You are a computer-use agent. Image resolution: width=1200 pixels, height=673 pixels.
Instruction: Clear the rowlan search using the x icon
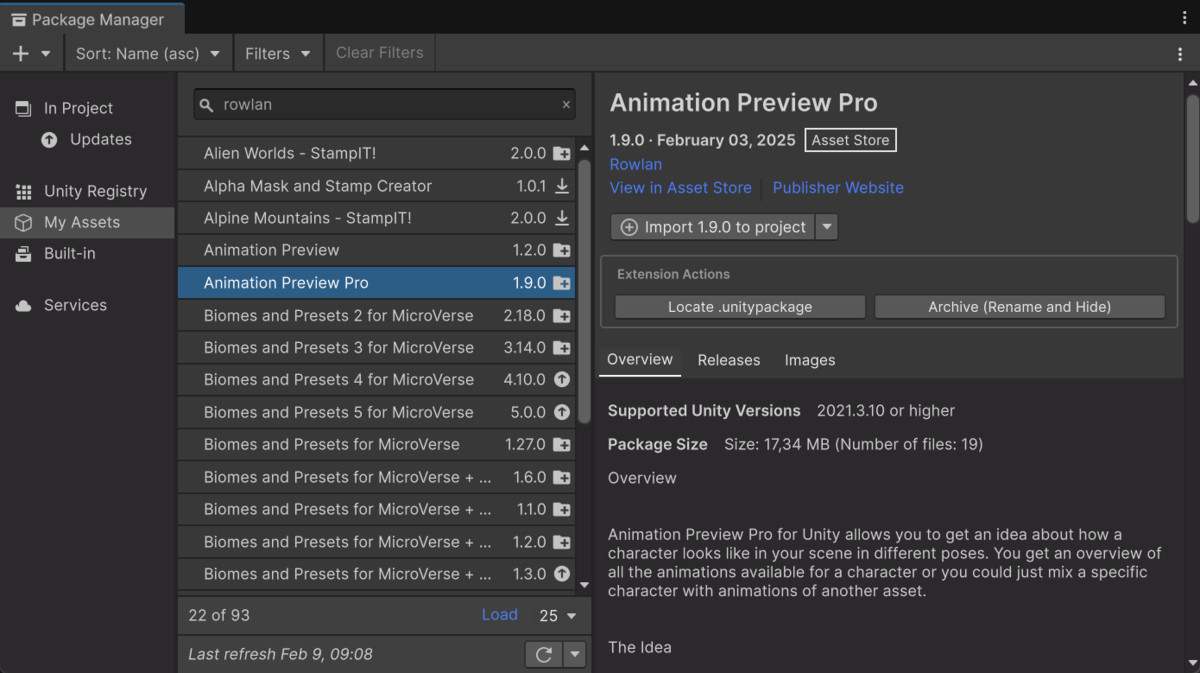tap(566, 104)
